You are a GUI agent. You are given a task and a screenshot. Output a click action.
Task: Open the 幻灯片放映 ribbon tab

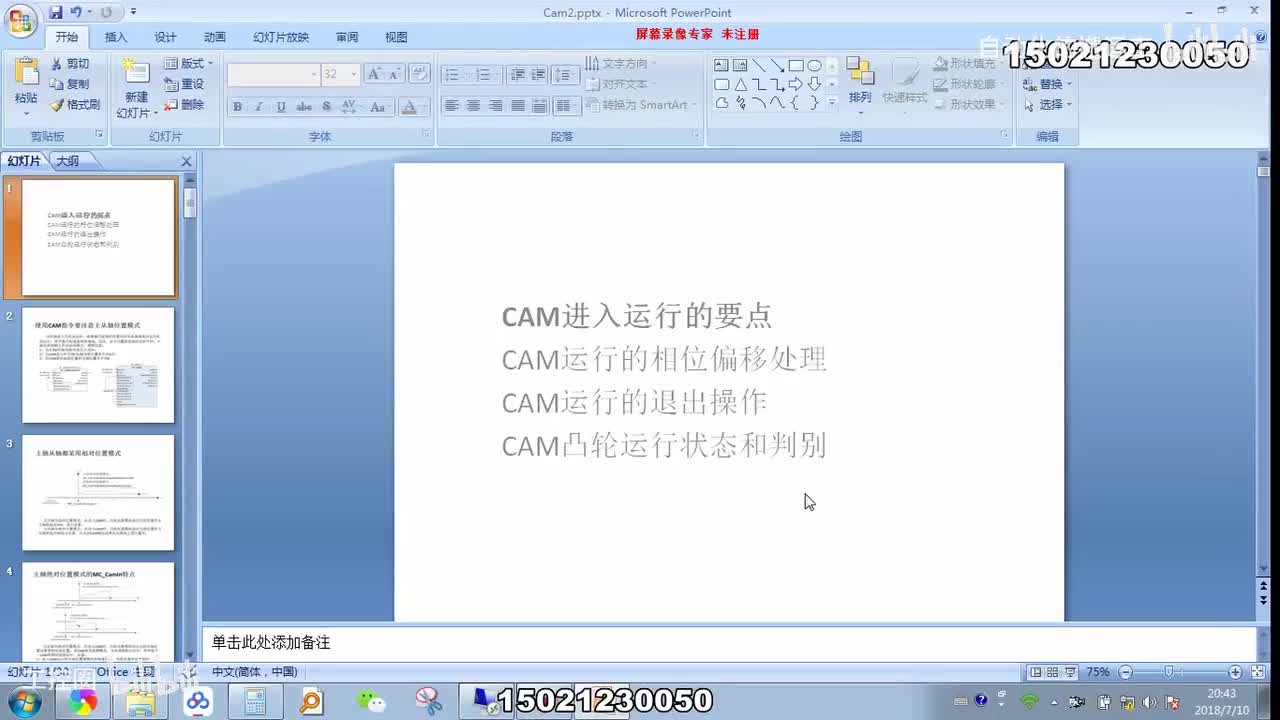click(x=281, y=37)
